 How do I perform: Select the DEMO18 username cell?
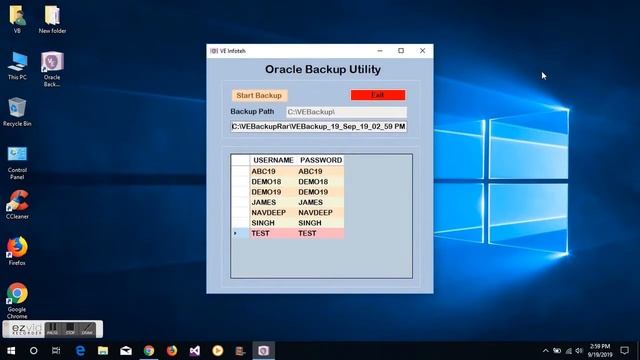tap(273, 182)
